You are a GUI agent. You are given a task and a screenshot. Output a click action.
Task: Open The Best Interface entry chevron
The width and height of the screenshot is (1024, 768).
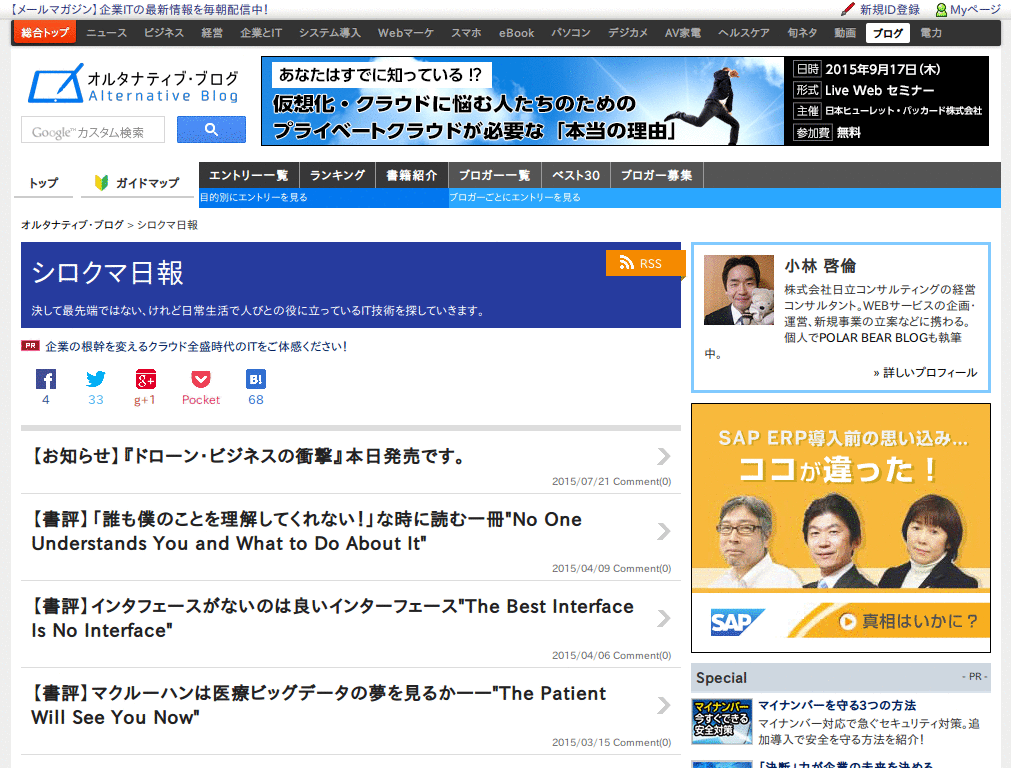(663, 618)
